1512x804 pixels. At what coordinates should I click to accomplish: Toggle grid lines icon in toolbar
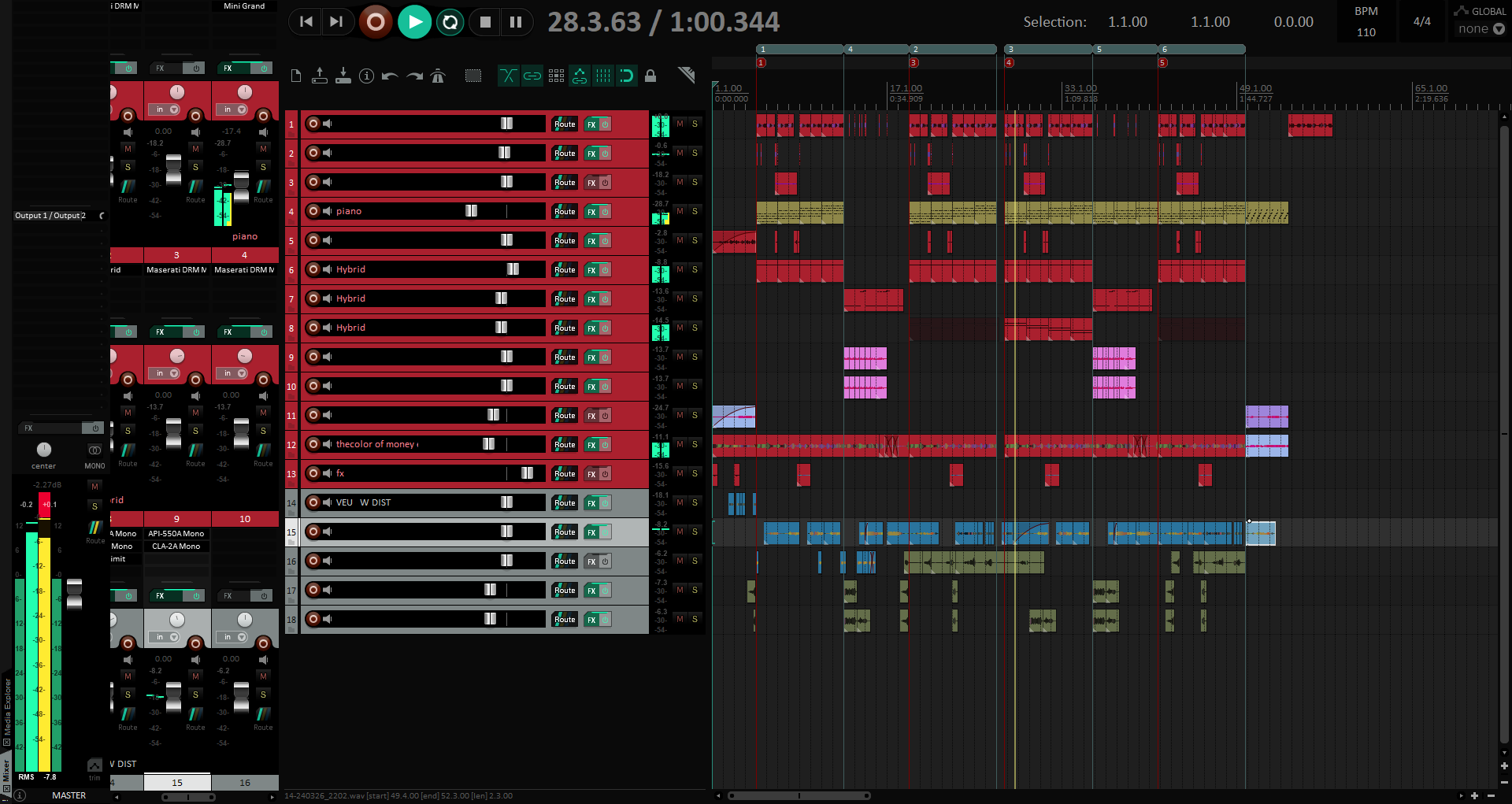(603, 76)
